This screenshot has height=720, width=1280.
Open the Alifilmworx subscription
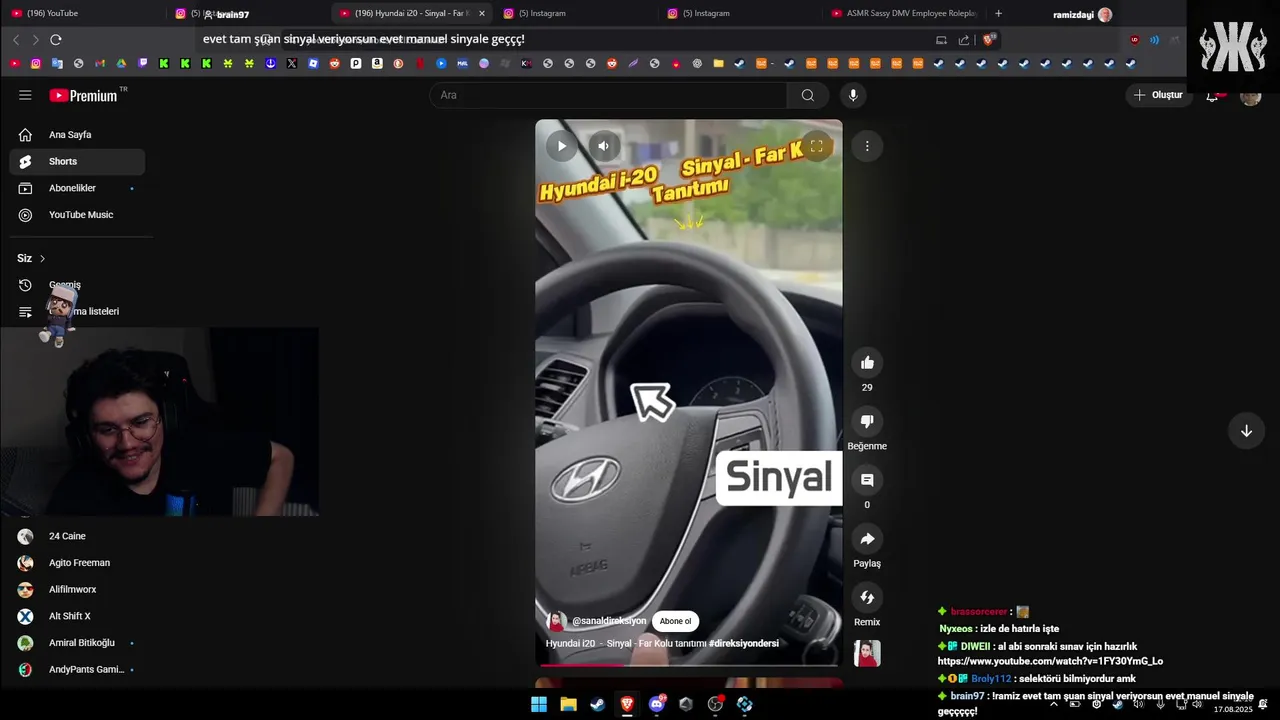(77, 590)
